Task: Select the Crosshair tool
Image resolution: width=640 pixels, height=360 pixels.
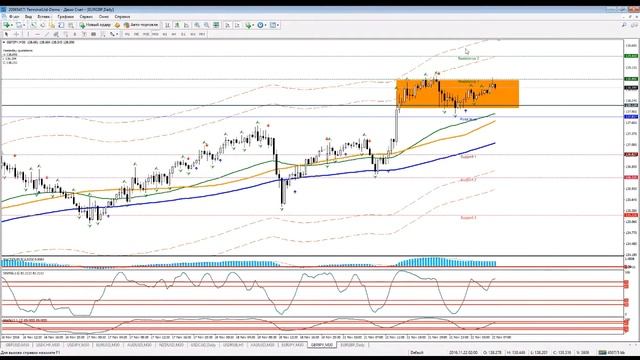Action: 16,34
